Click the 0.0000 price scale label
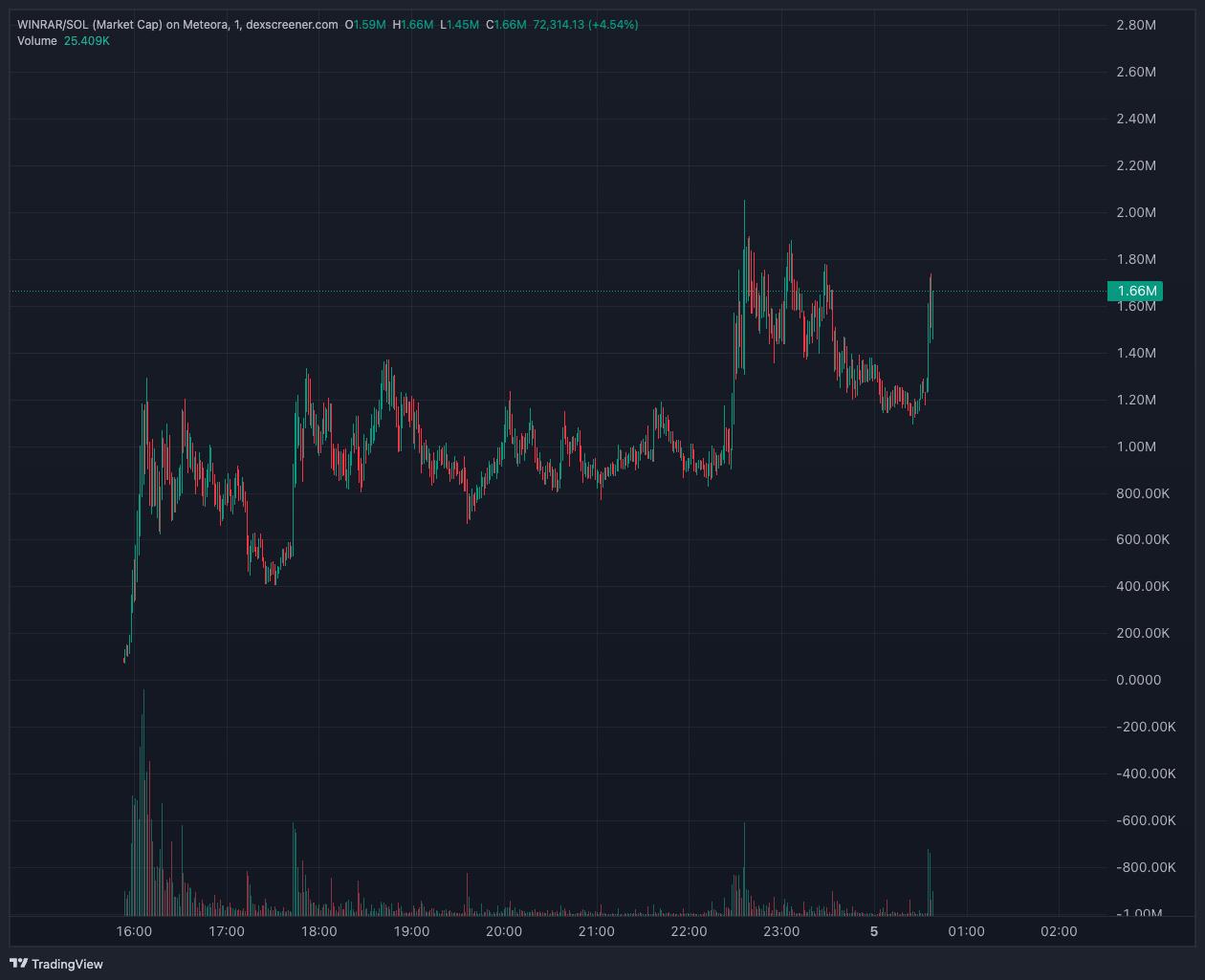1205x980 pixels. click(x=1138, y=680)
